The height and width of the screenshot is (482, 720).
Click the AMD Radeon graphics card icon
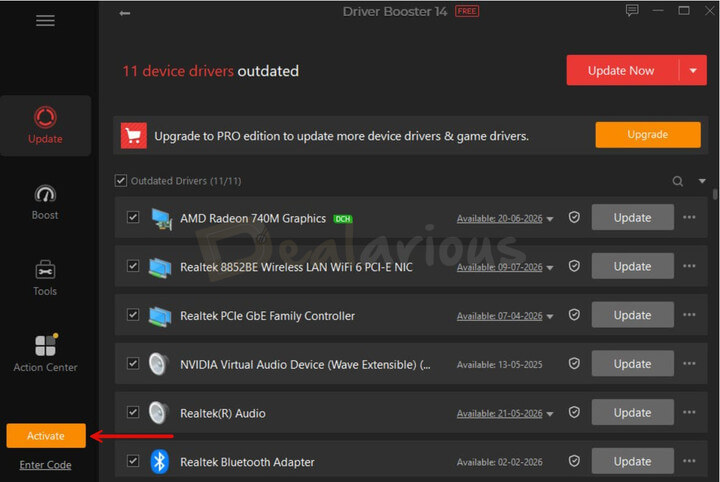pyautogui.click(x=161, y=219)
